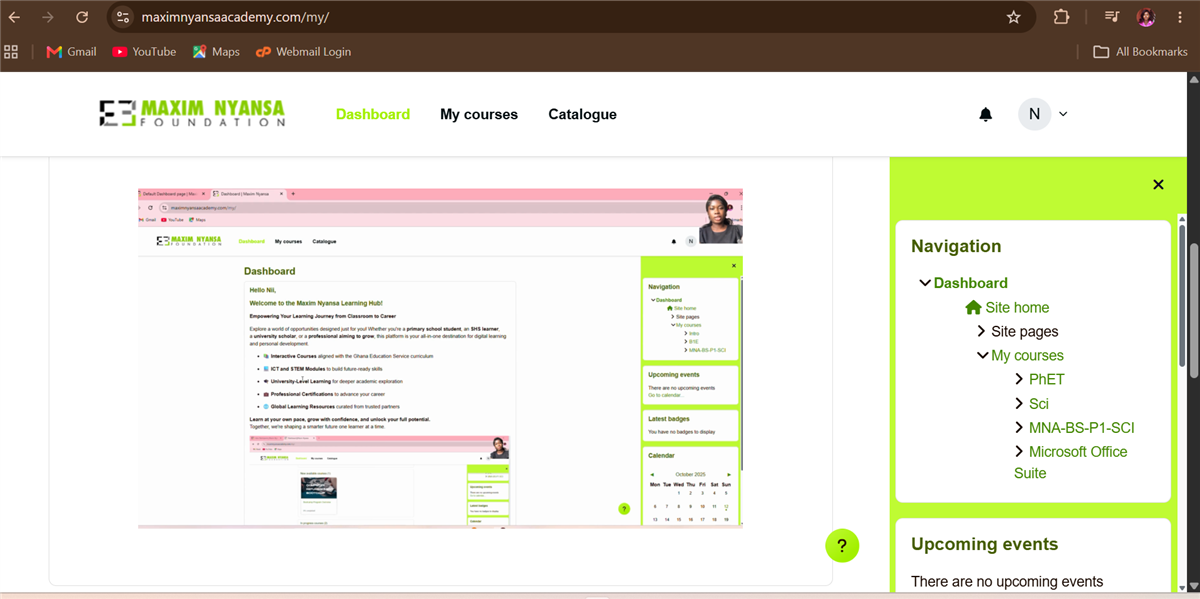Open the MNA-BS-P1-SCI course link
Viewport: 1200px width, 599px height.
1082,427
